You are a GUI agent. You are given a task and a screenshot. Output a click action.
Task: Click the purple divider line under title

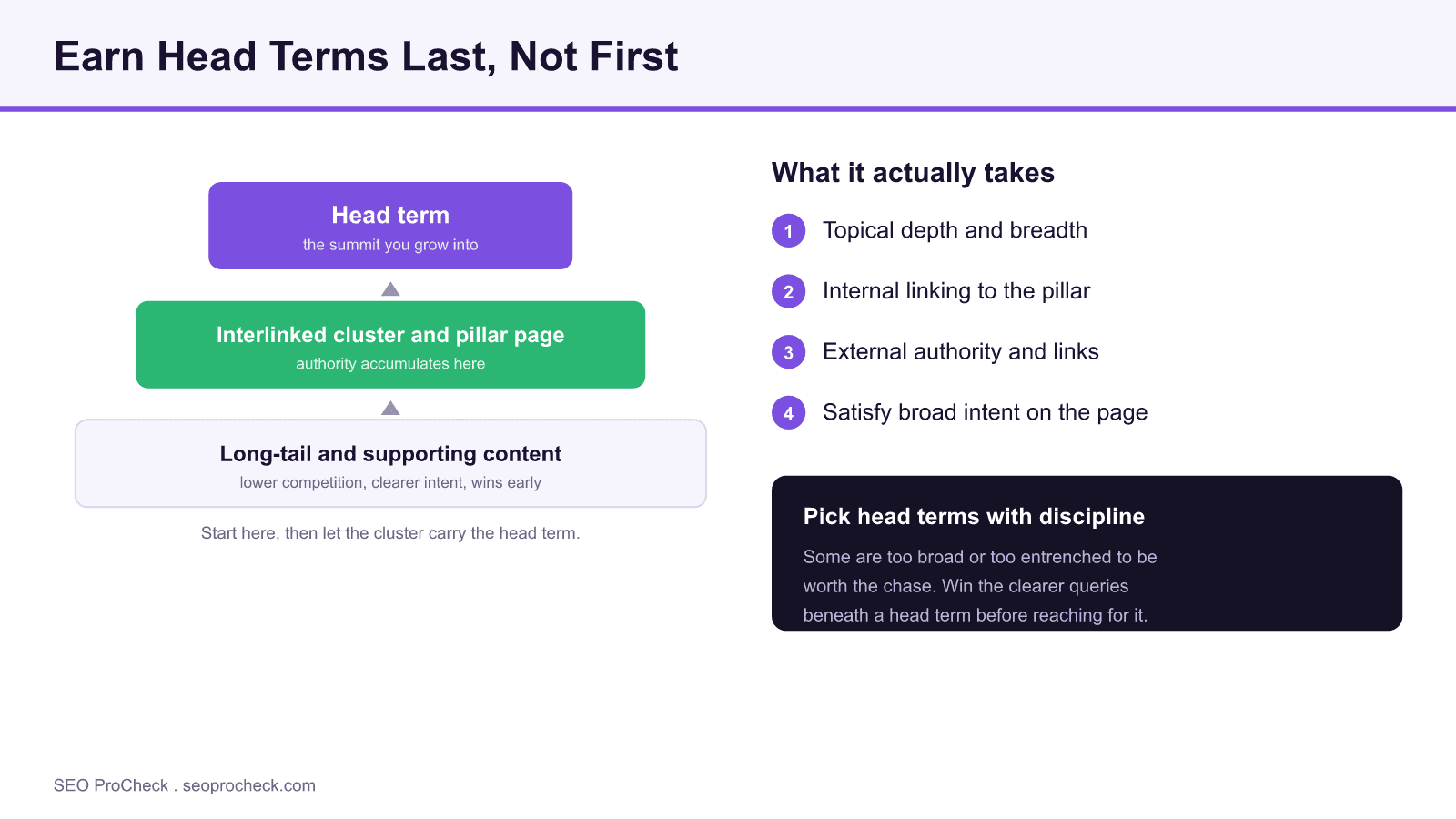[x=728, y=109]
